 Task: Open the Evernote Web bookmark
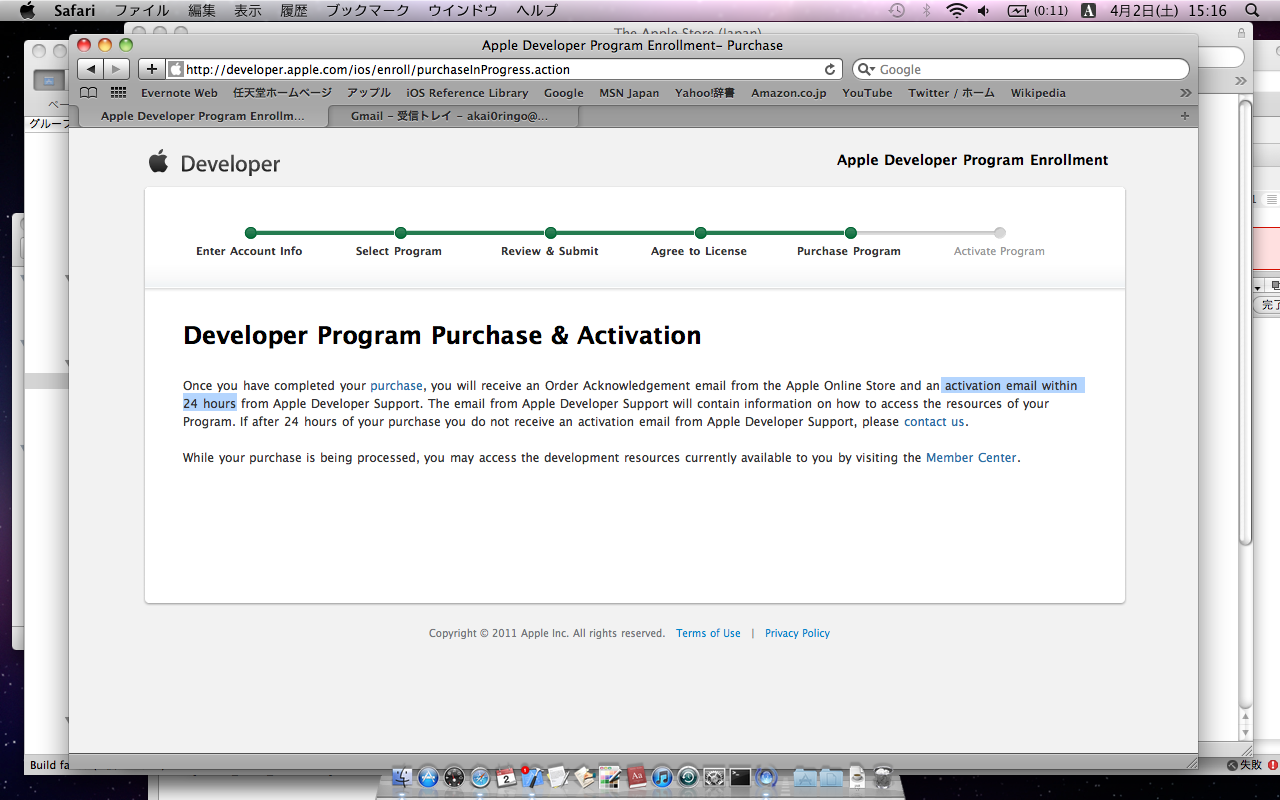(179, 93)
